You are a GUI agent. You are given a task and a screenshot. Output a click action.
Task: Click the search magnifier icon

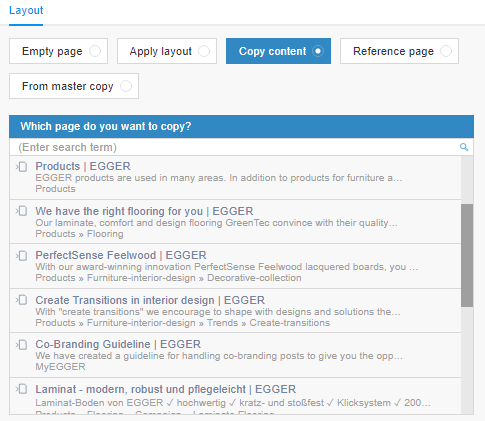[464, 147]
